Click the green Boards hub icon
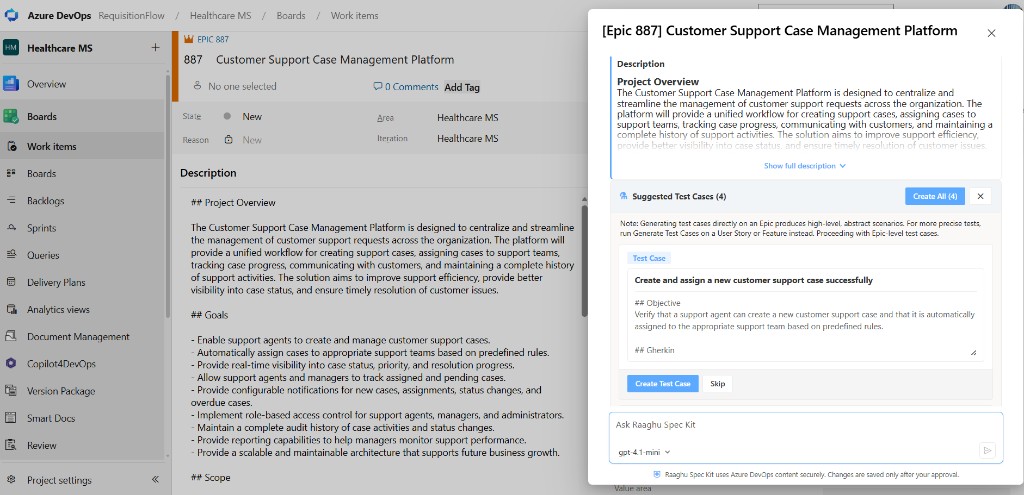The width and height of the screenshot is (1024, 495). [x=10, y=116]
